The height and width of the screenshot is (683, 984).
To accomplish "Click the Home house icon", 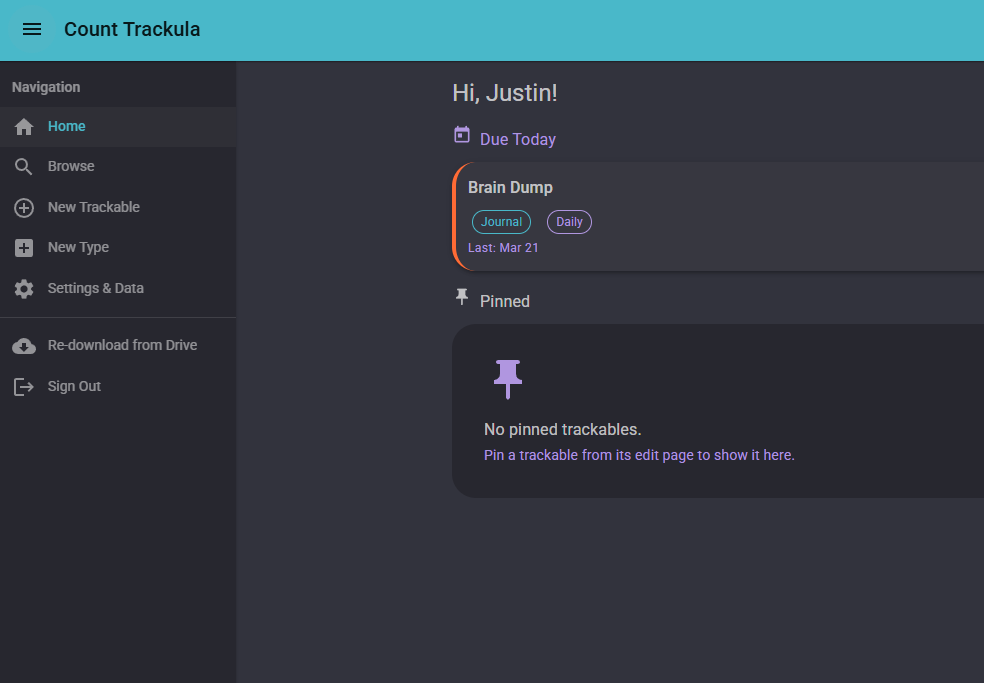I will (23, 126).
